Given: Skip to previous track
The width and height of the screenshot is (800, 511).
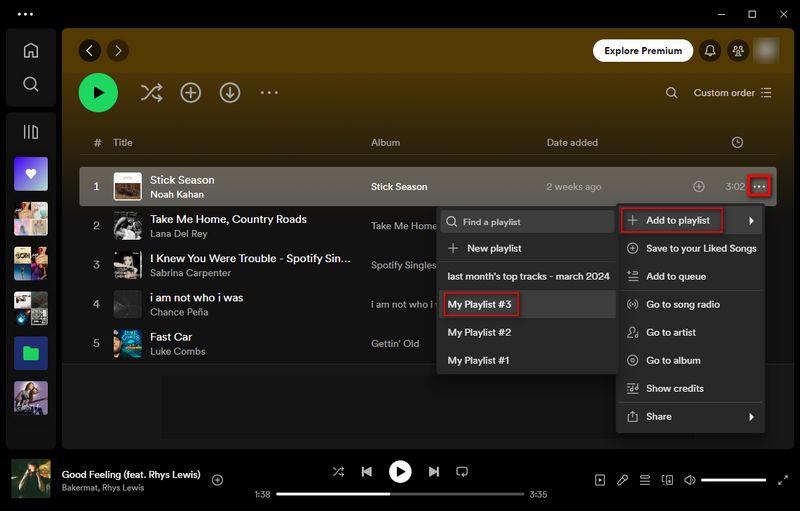Looking at the screenshot, I should pyautogui.click(x=366, y=472).
